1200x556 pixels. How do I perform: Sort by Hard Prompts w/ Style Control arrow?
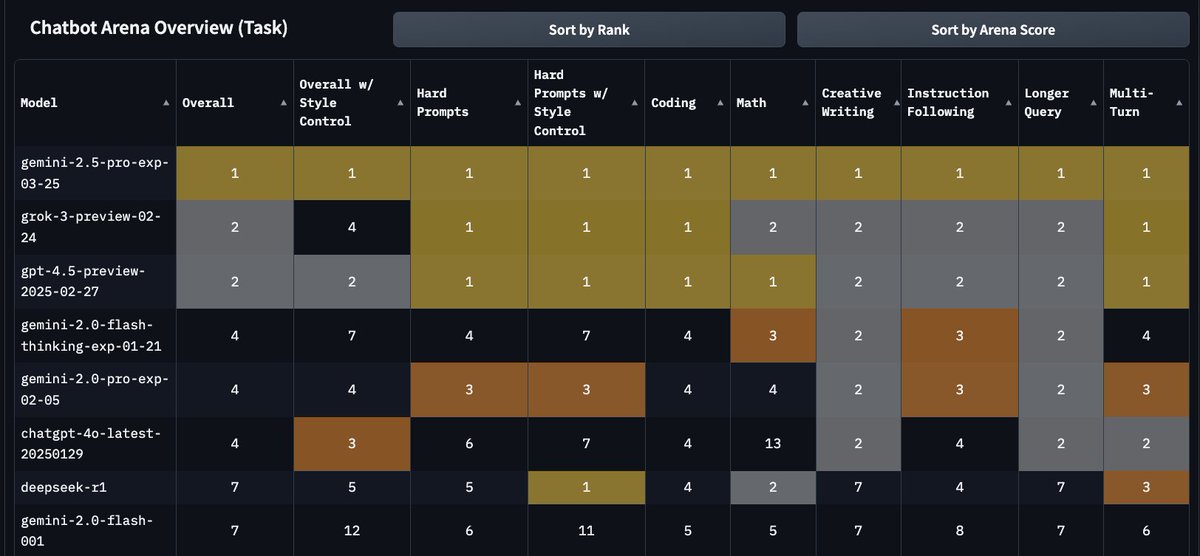point(634,103)
